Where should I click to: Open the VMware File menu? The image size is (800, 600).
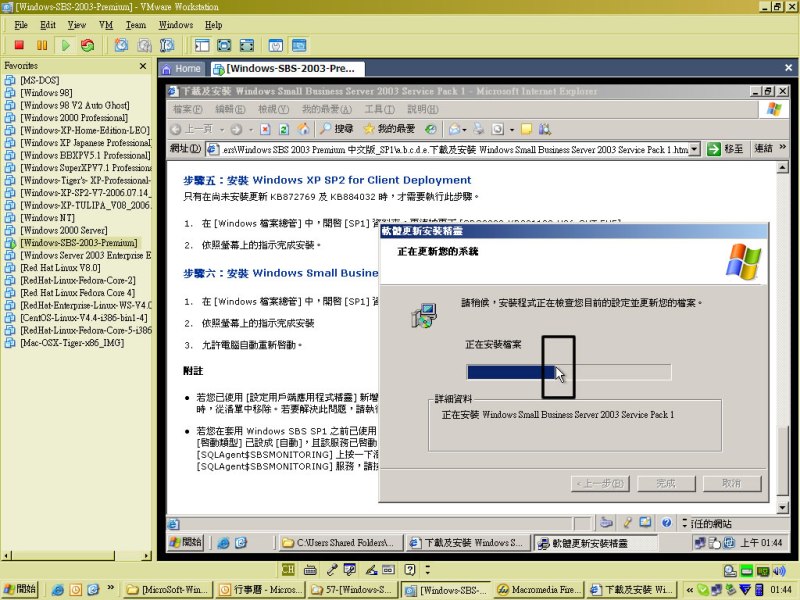coord(21,25)
